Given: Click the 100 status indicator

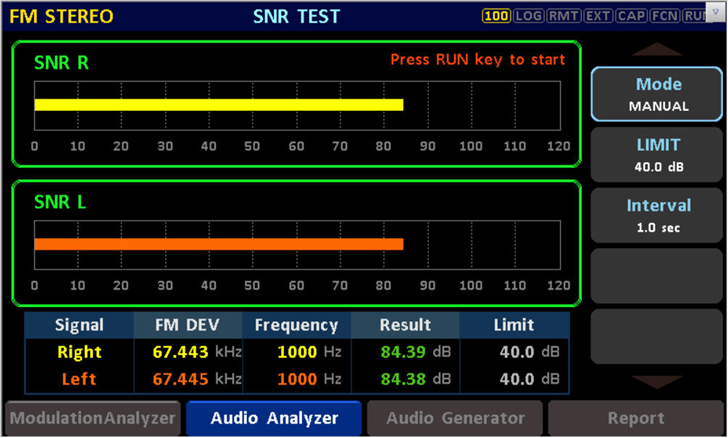Looking at the screenshot, I should point(496,16).
